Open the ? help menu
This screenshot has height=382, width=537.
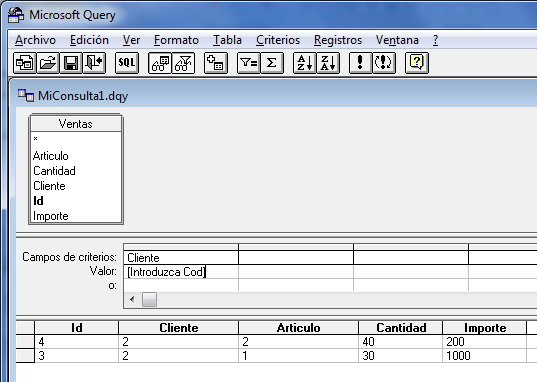435,40
